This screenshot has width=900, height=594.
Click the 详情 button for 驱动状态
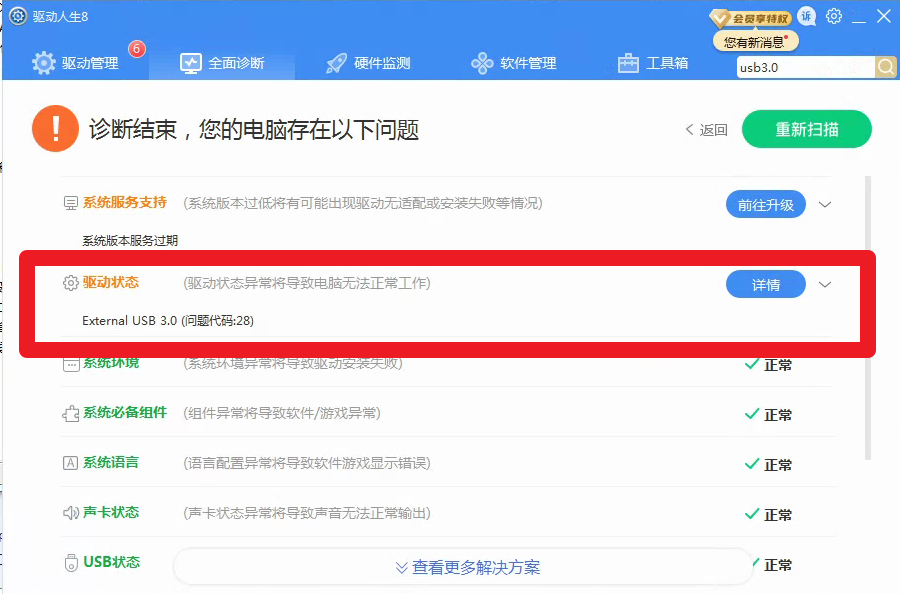[766, 284]
